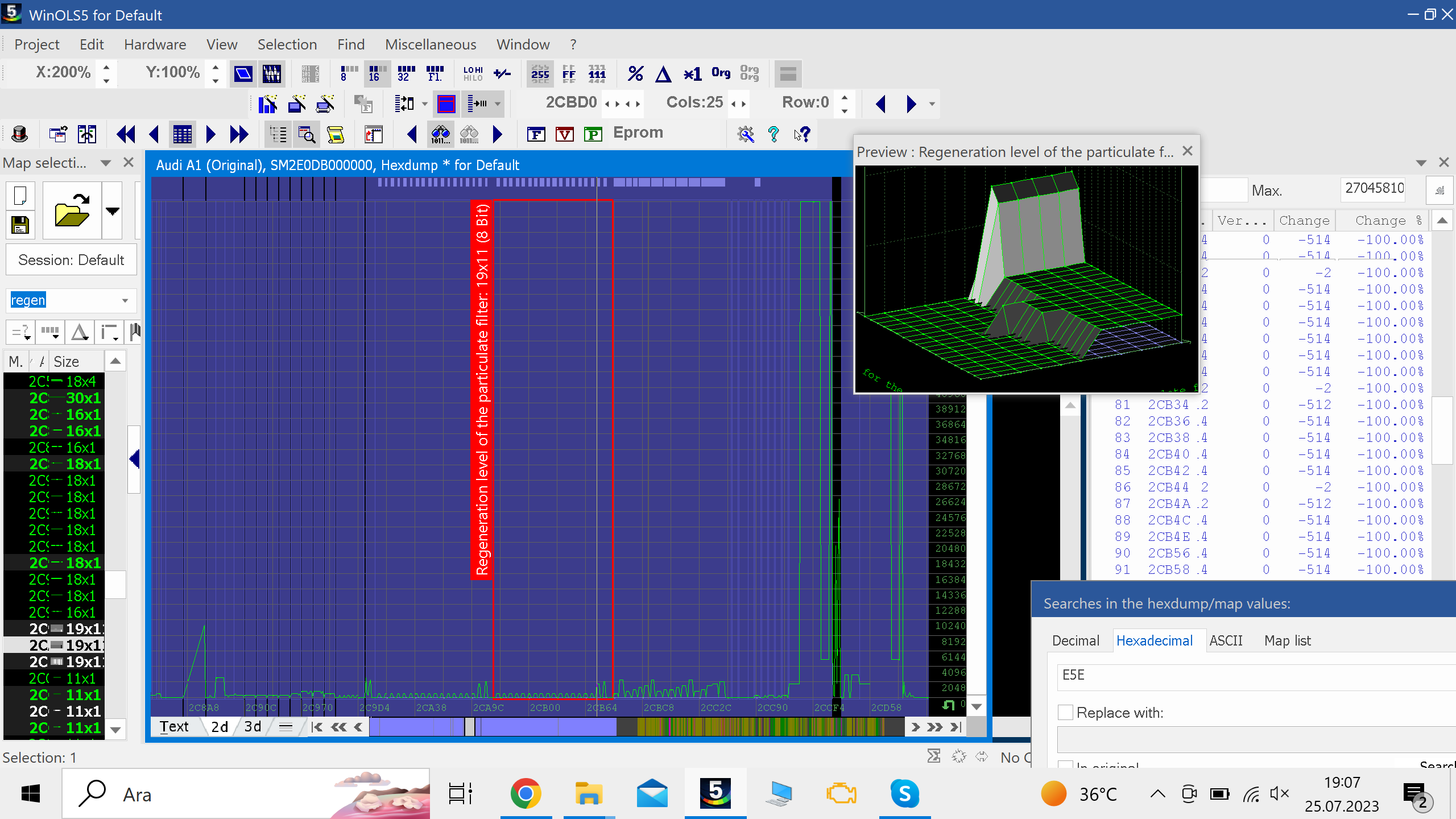Select the Map list search tab

[1288, 640]
